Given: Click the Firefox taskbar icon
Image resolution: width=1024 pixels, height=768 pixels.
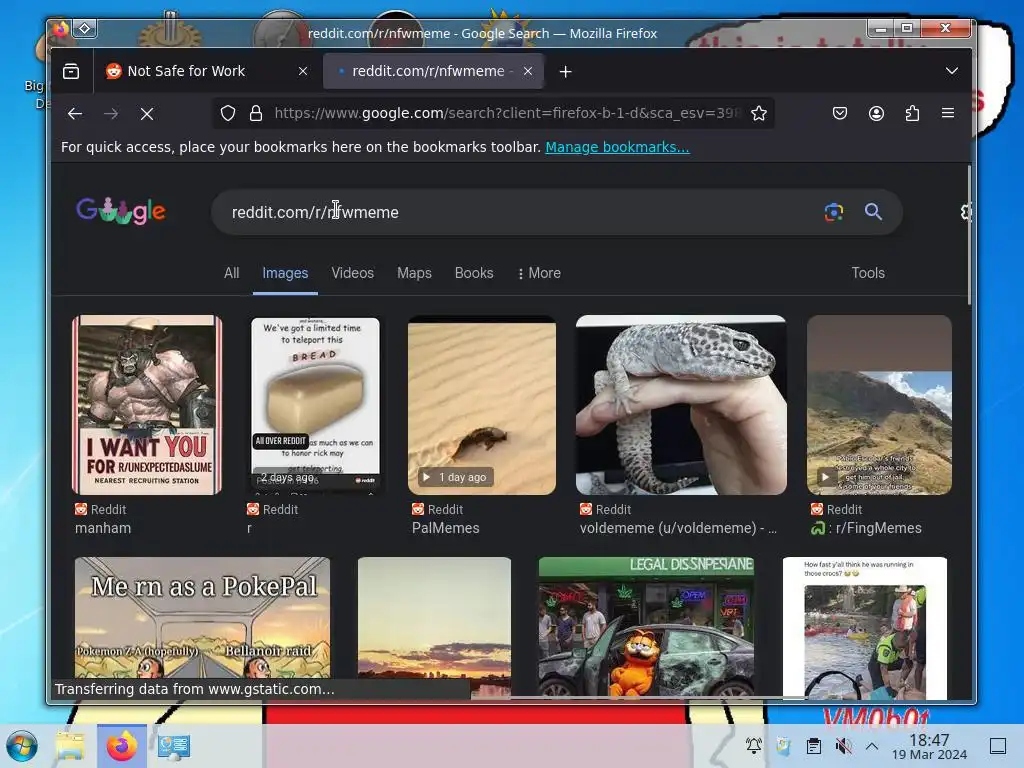Looking at the screenshot, I should [122, 746].
